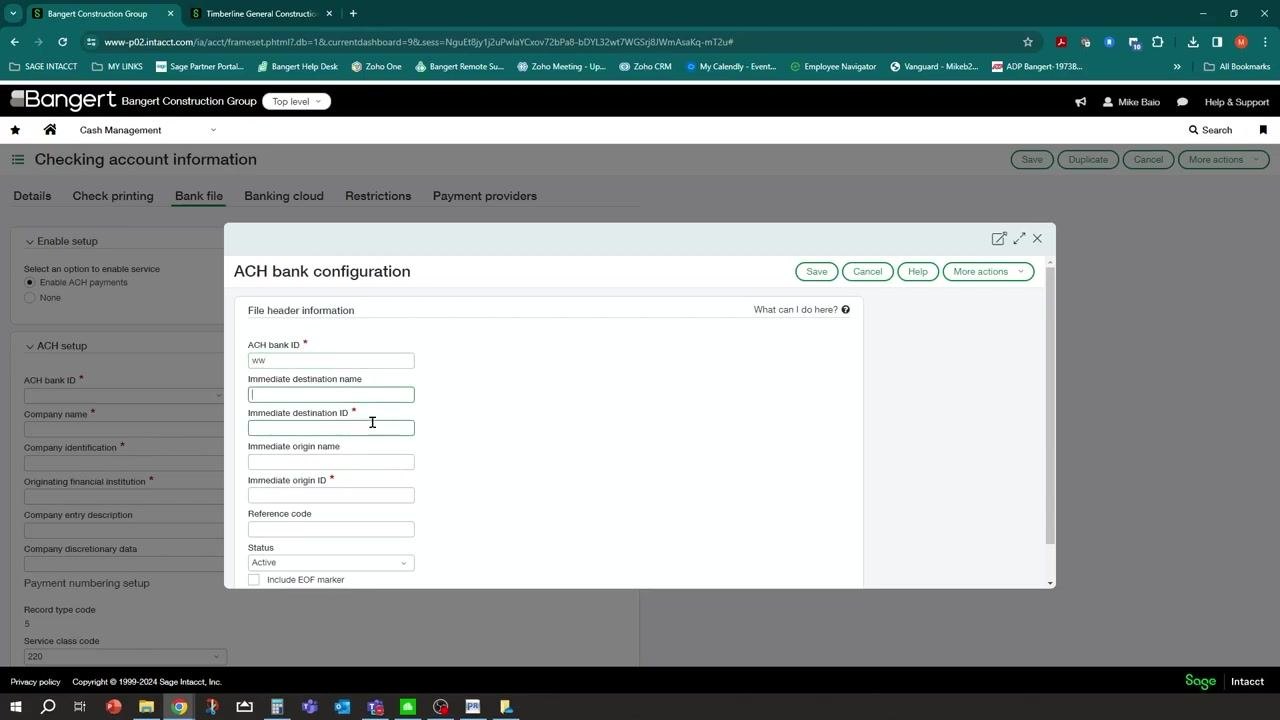Open the announcements megaphone icon
The height and width of the screenshot is (720, 1280).
(x=1080, y=102)
